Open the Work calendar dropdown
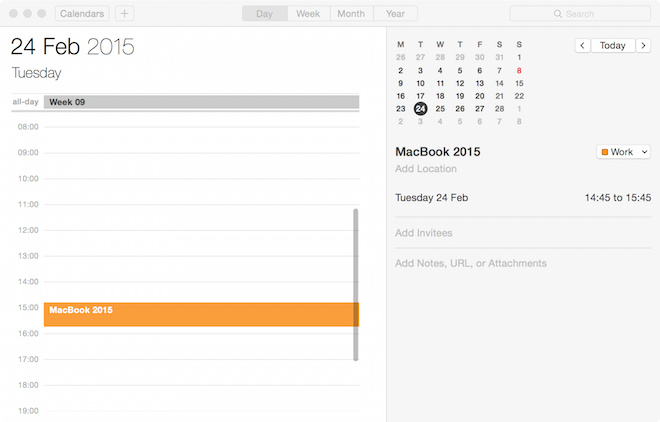This screenshot has height=422, width=660. click(x=623, y=152)
